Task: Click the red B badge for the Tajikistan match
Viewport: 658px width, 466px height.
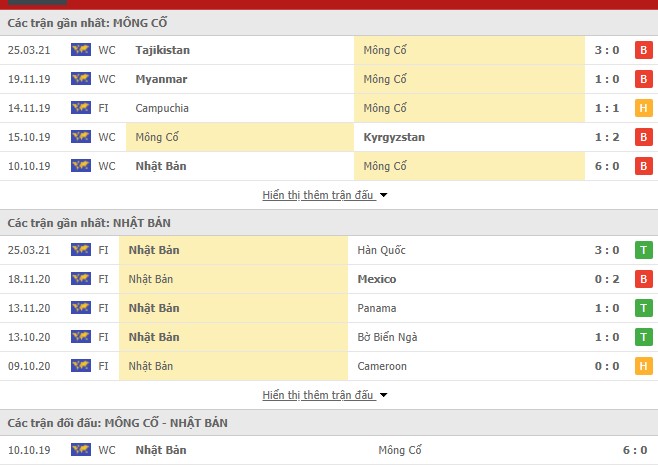Action: click(x=644, y=50)
